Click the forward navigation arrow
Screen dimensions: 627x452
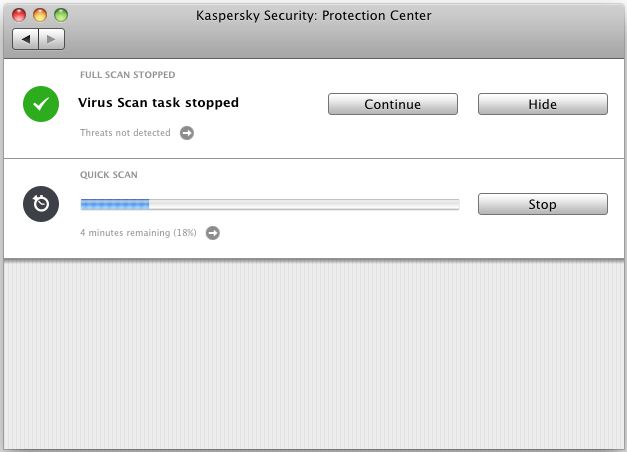click(x=52, y=39)
